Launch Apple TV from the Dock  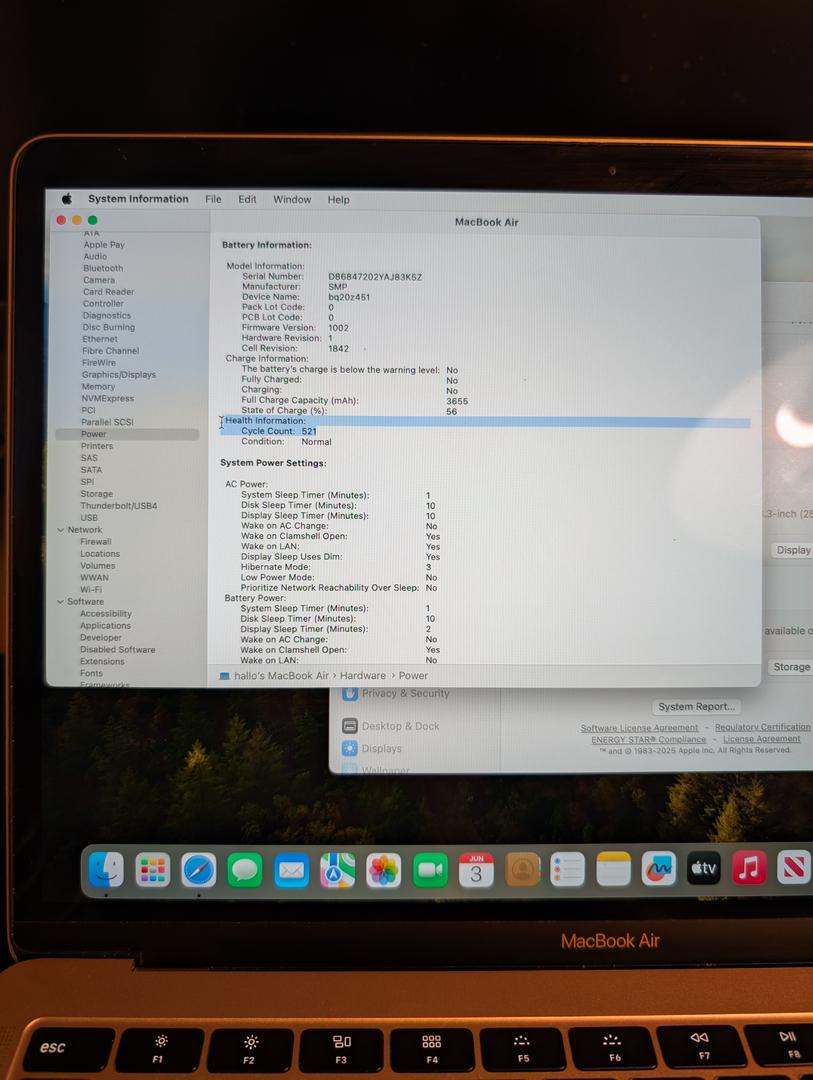(704, 869)
